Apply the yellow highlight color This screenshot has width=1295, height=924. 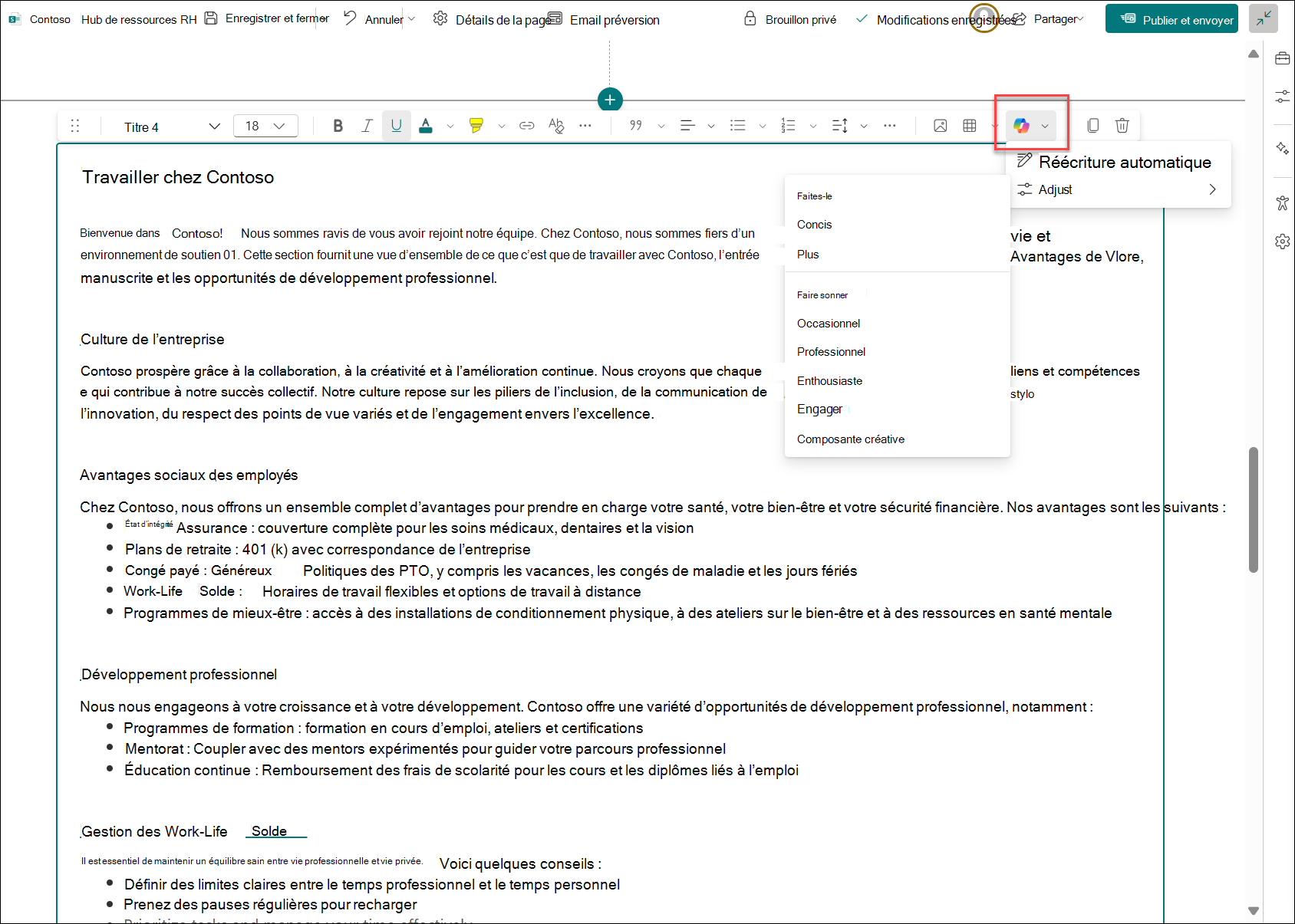tap(476, 126)
